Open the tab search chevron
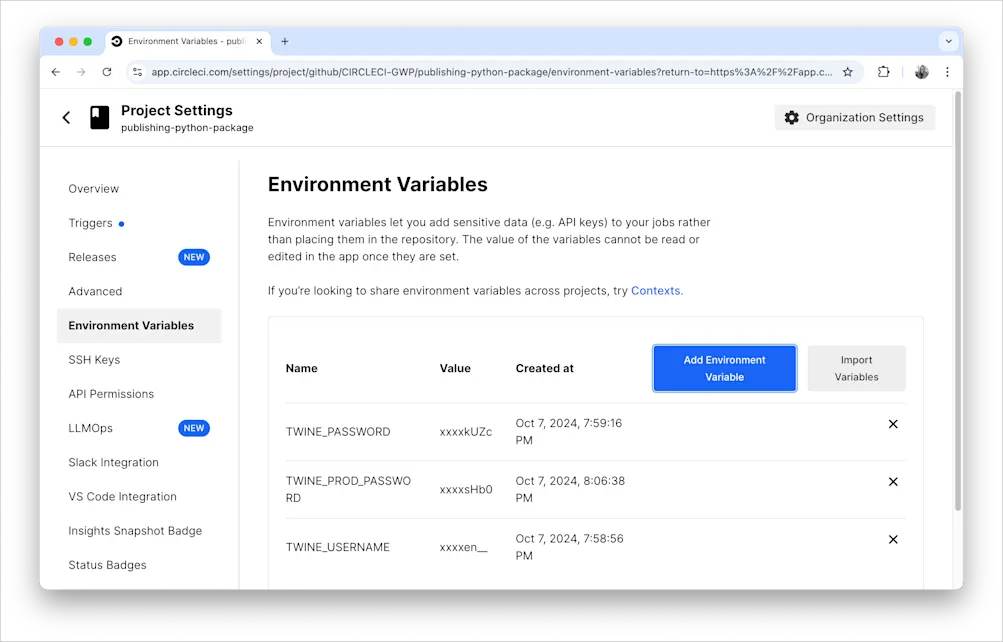The image size is (1003, 642). pyautogui.click(x=947, y=41)
